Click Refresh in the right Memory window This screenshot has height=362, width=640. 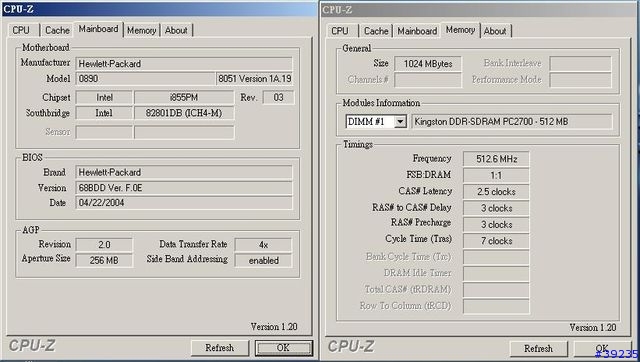[x=538, y=349]
